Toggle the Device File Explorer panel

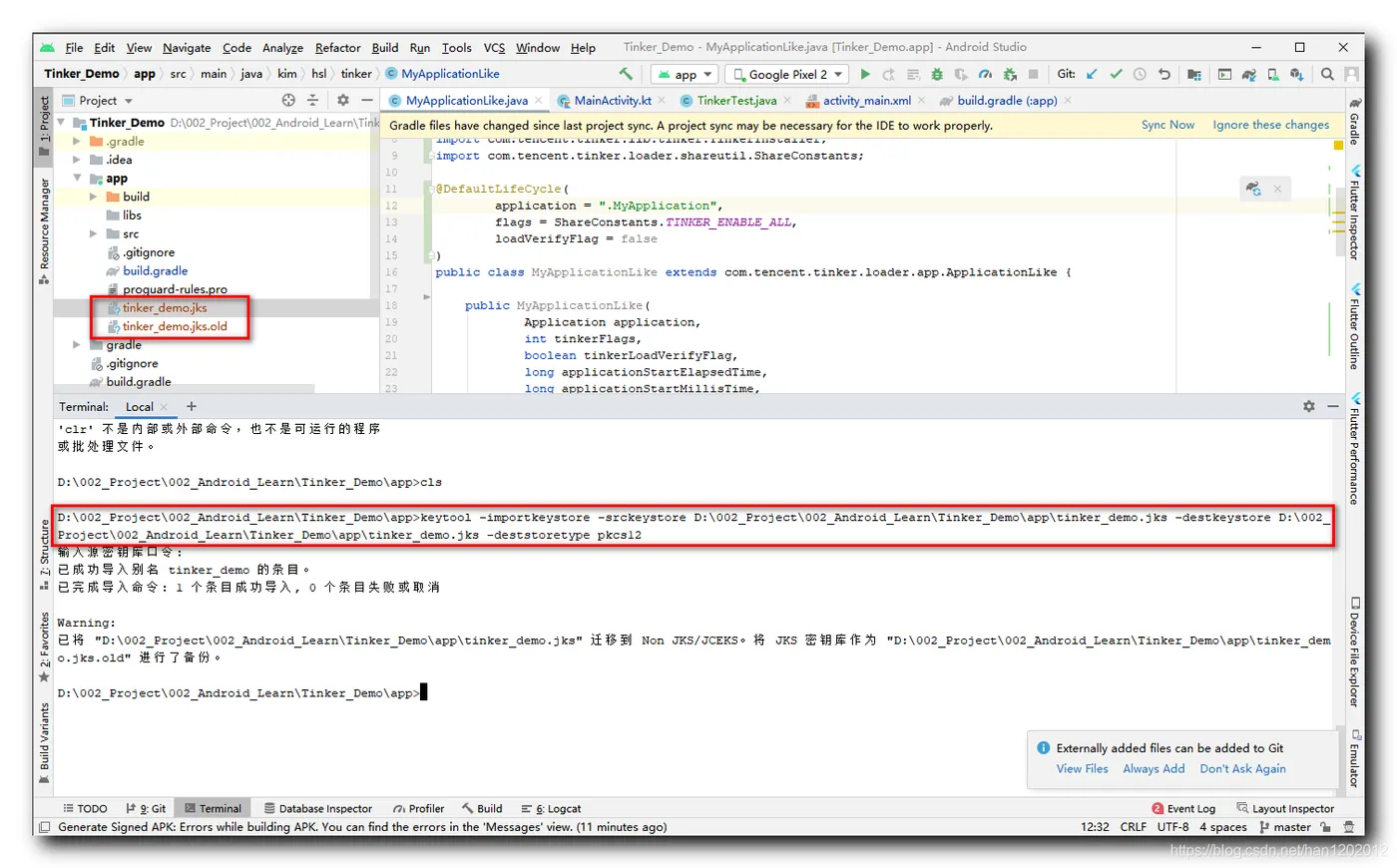point(1354,652)
